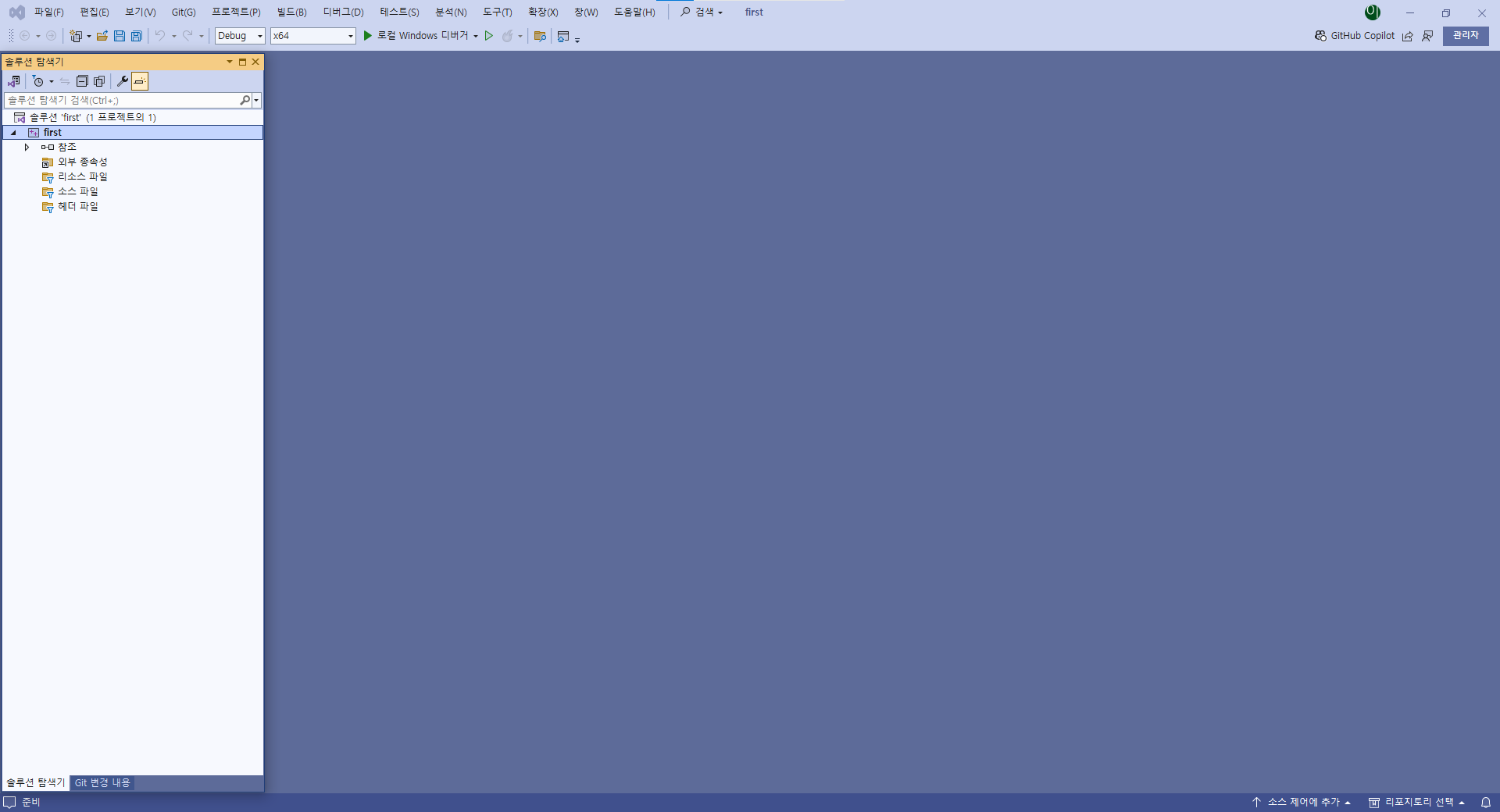Switch to Git 변경 내용 tab

coord(102,782)
